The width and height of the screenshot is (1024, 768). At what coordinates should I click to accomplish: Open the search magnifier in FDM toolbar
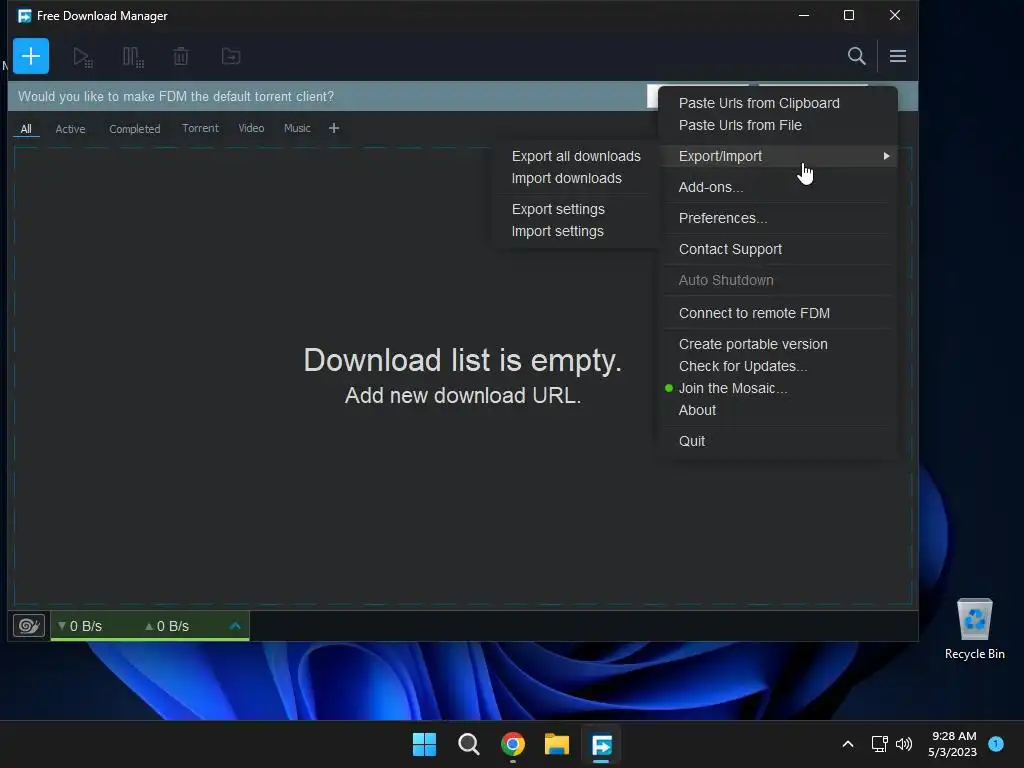[x=856, y=56]
